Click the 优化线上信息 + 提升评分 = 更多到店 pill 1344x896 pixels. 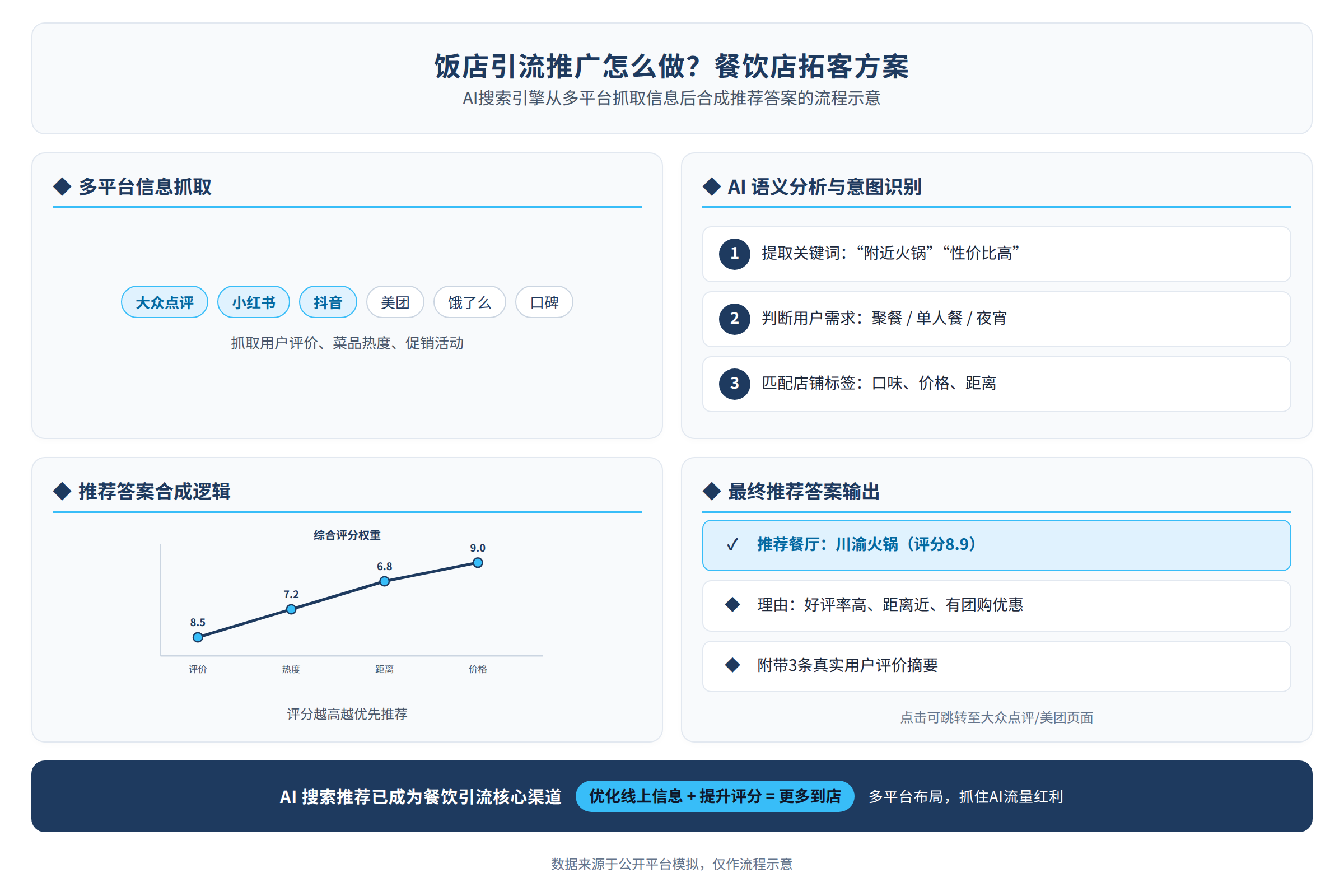(715, 796)
